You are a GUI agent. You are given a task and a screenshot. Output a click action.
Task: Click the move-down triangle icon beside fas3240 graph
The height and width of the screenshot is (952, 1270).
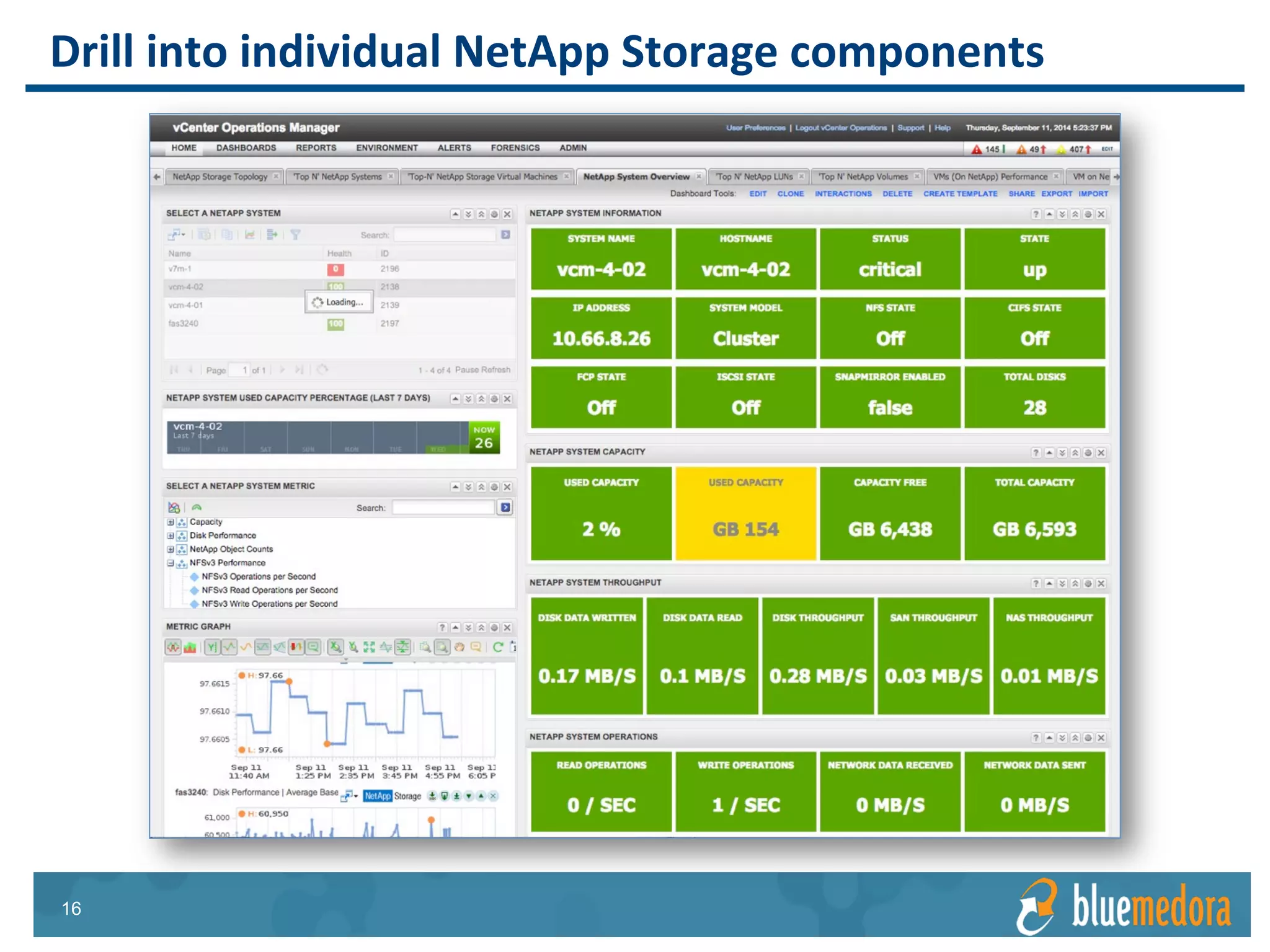(469, 796)
